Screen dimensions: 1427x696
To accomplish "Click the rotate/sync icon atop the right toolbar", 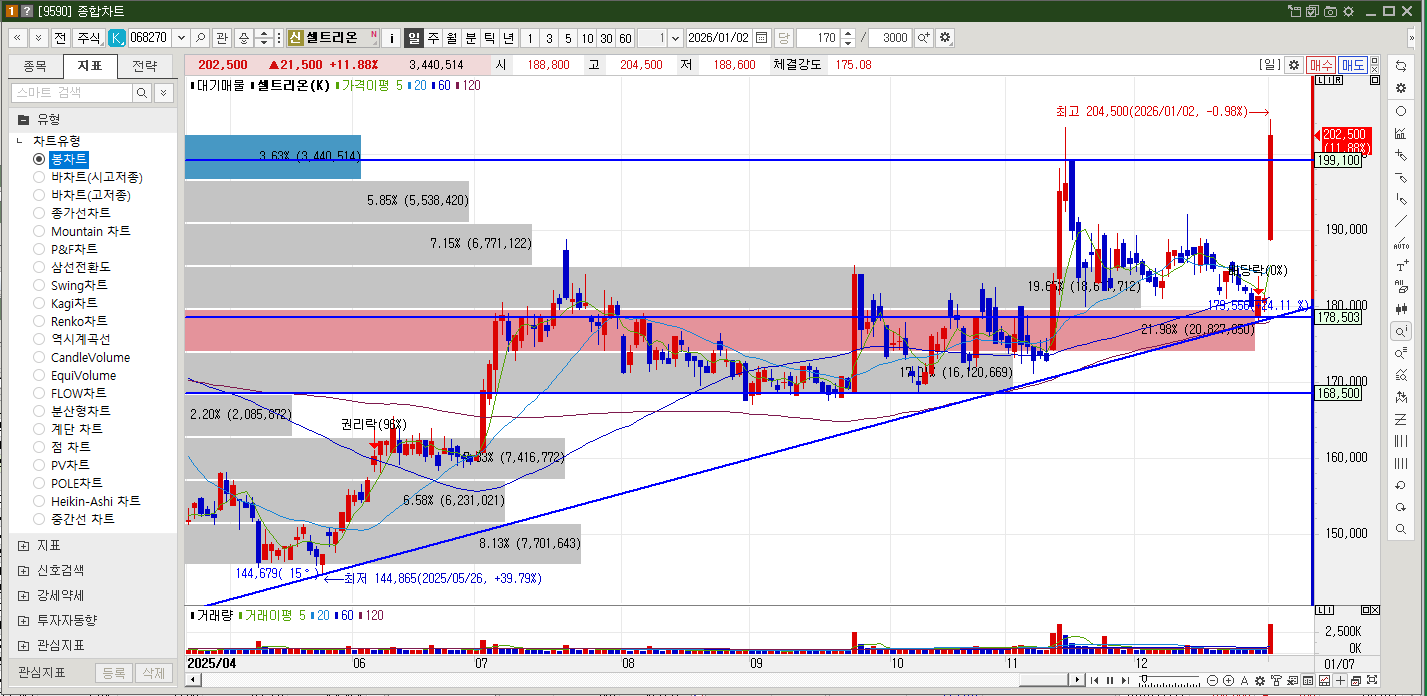I will point(1401,65).
